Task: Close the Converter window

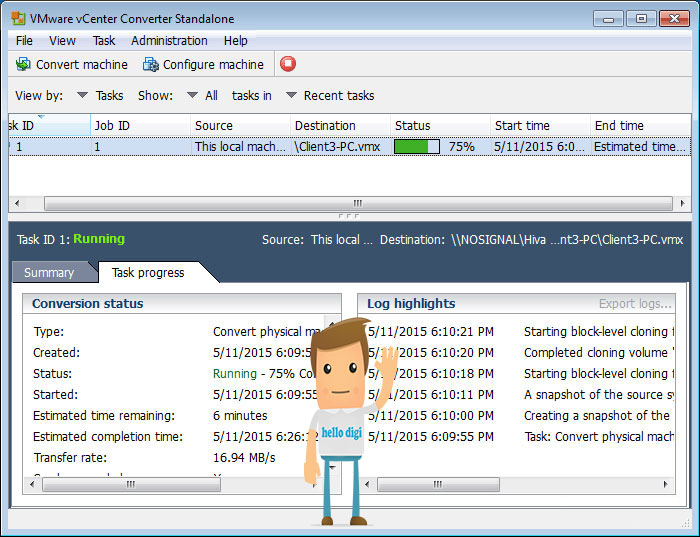Action: [675, 19]
